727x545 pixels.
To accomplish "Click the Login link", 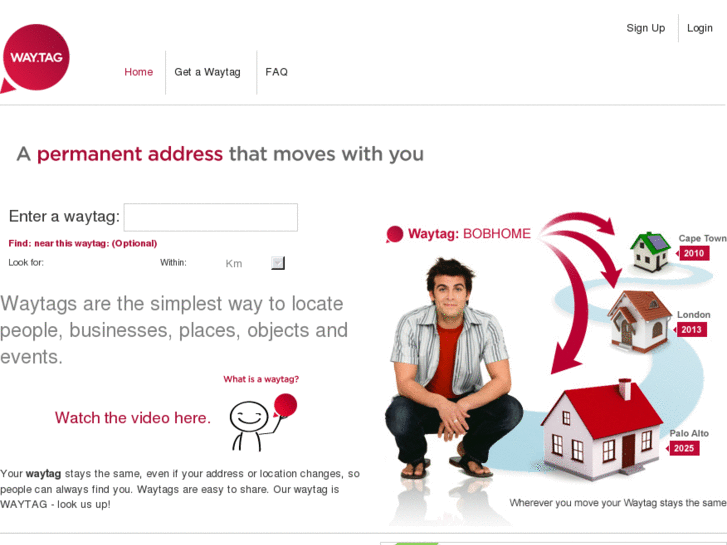I will [700, 28].
